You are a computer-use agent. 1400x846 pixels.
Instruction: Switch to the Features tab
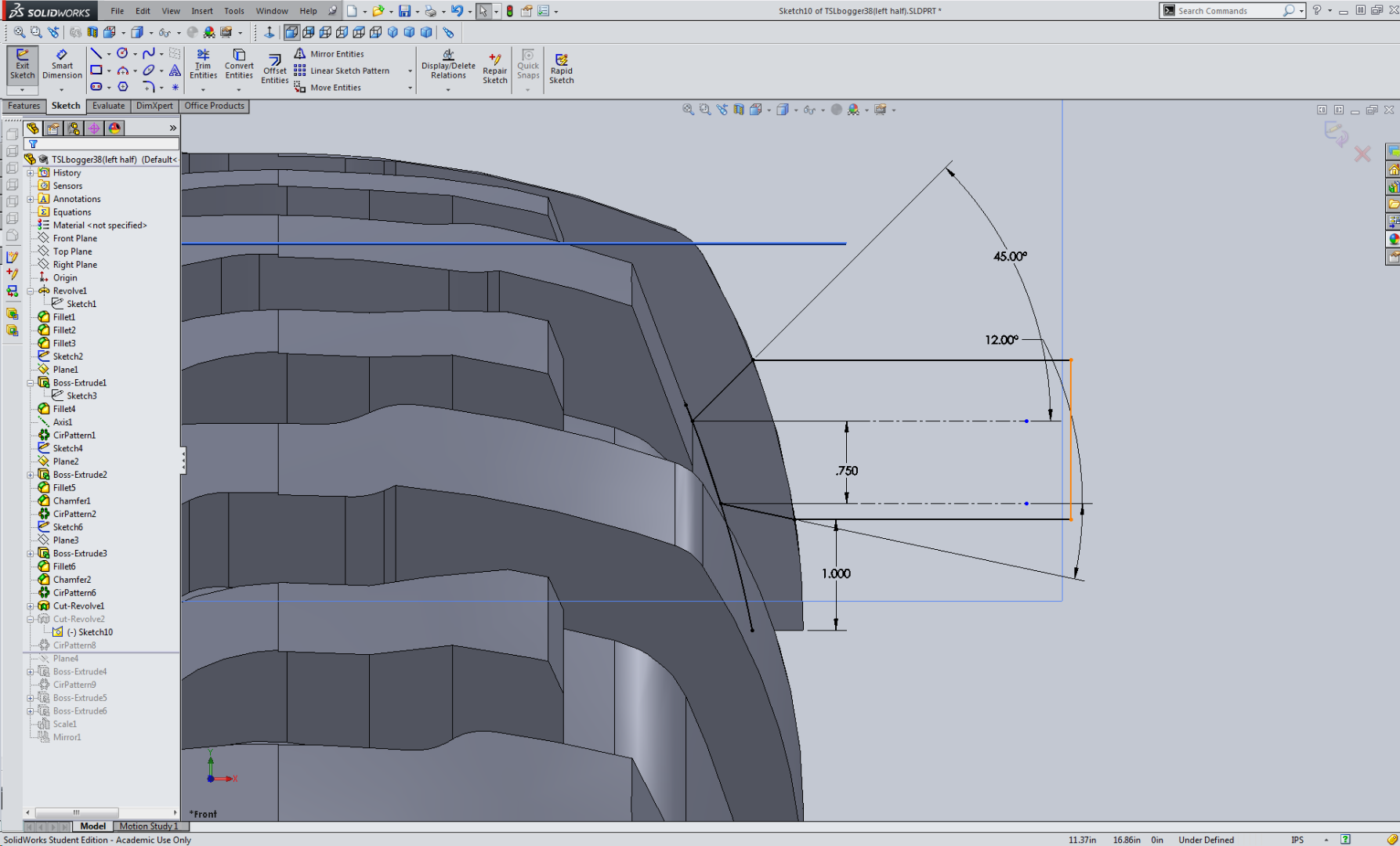click(23, 106)
